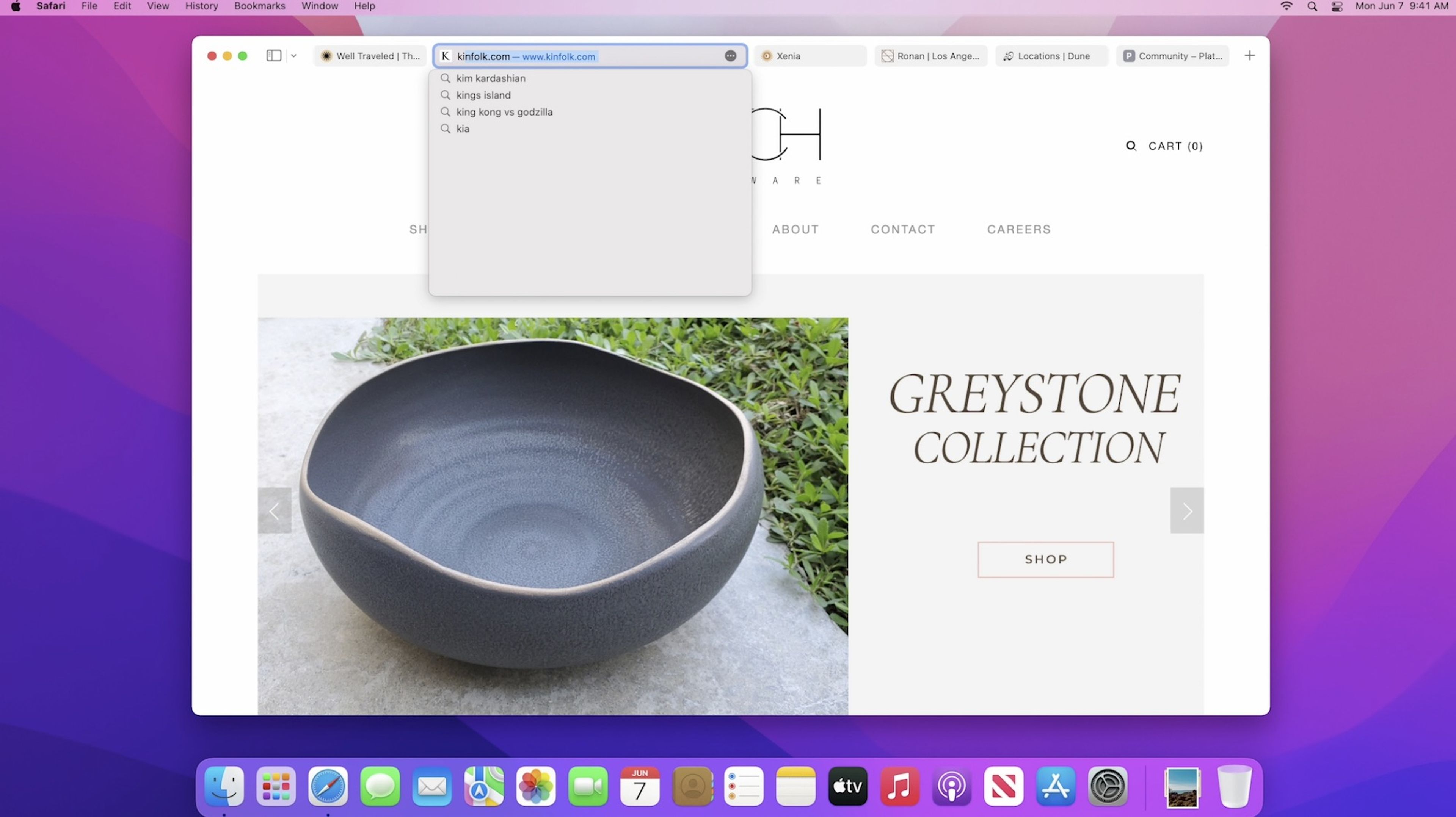This screenshot has width=1456, height=817.
Task: Open Music app in Dock
Action: [900, 786]
